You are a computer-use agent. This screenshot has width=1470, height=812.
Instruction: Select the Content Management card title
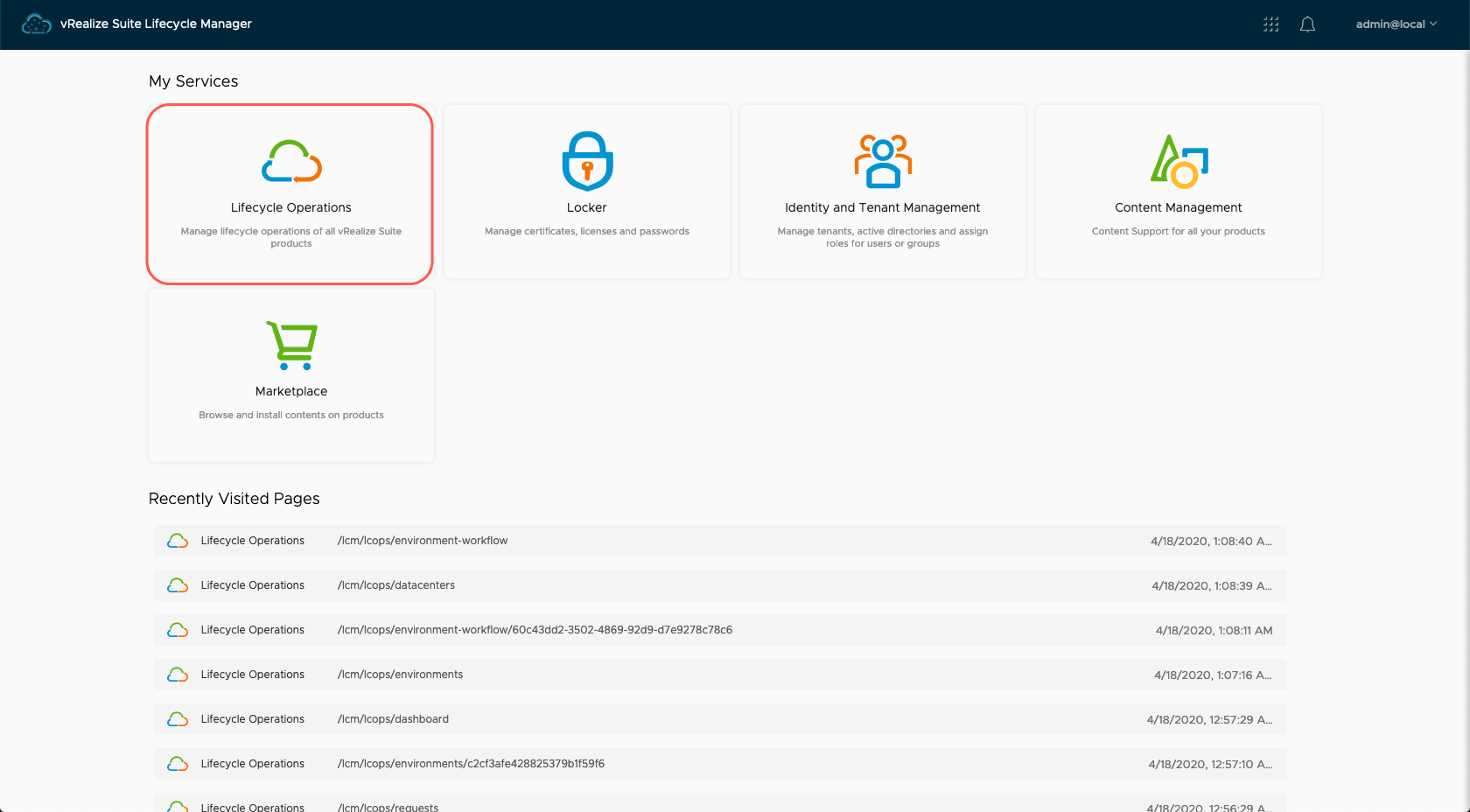[x=1178, y=207]
